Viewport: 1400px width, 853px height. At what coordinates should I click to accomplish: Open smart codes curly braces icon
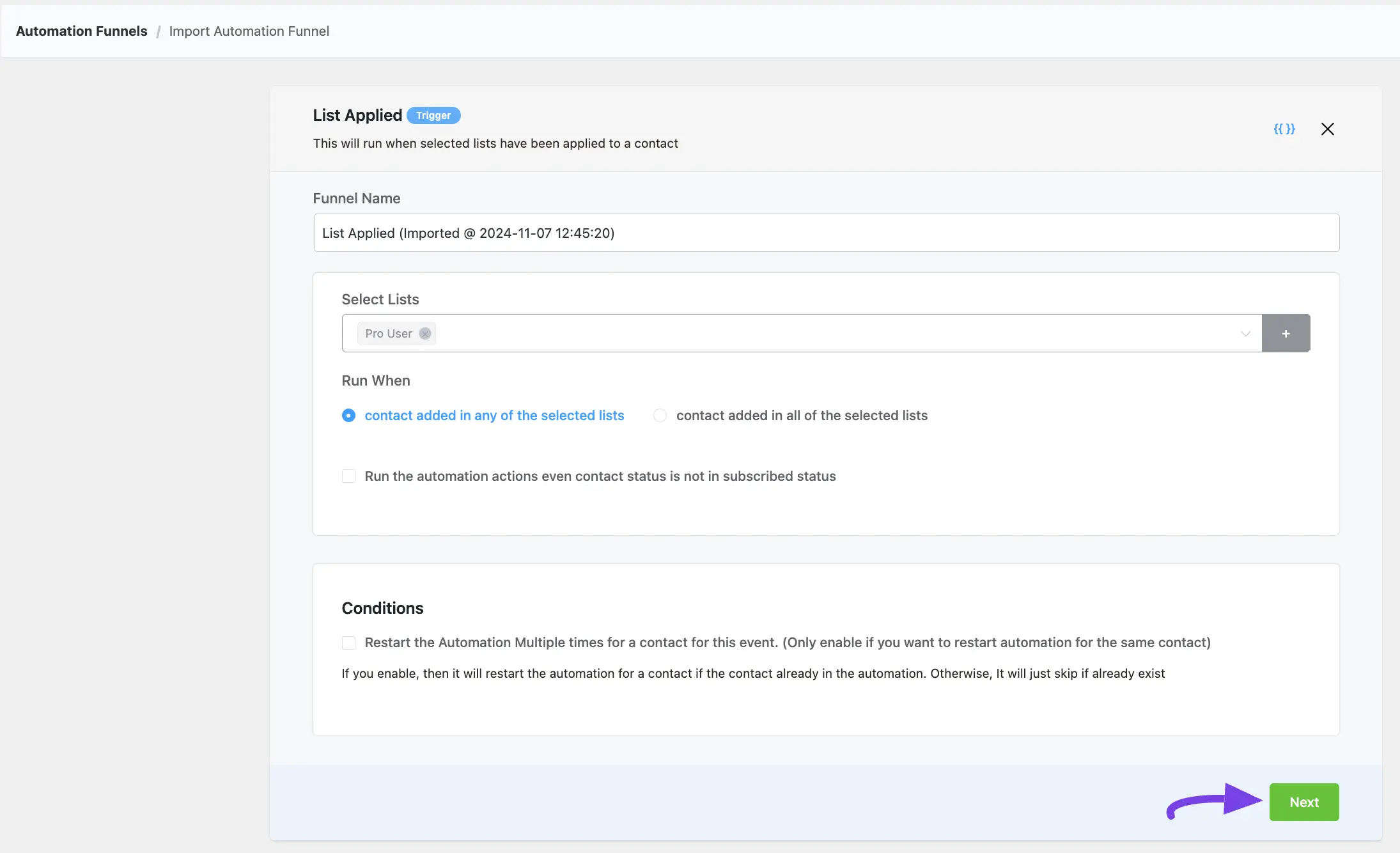click(1284, 129)
